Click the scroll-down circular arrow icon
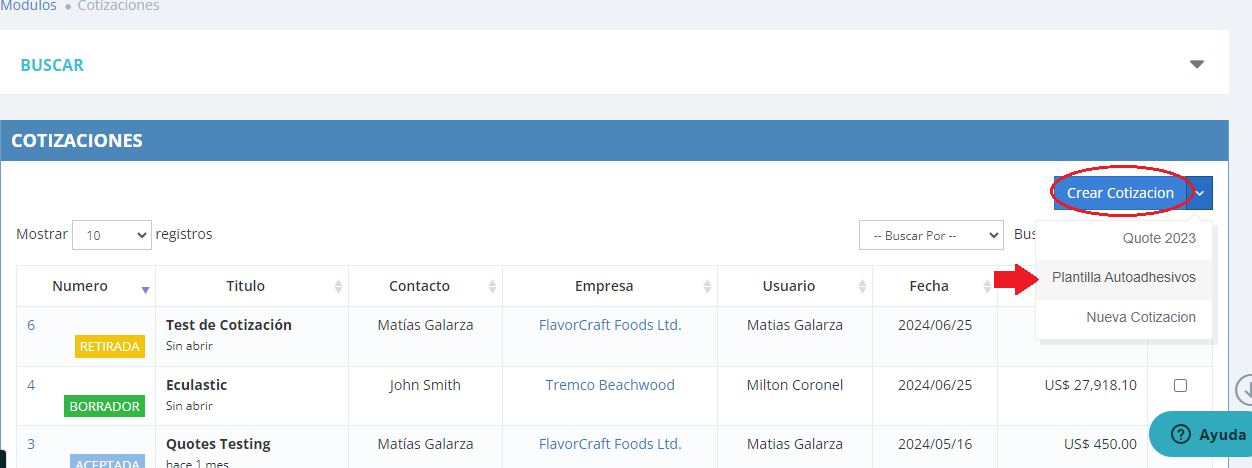 [x=1244, y=389]
